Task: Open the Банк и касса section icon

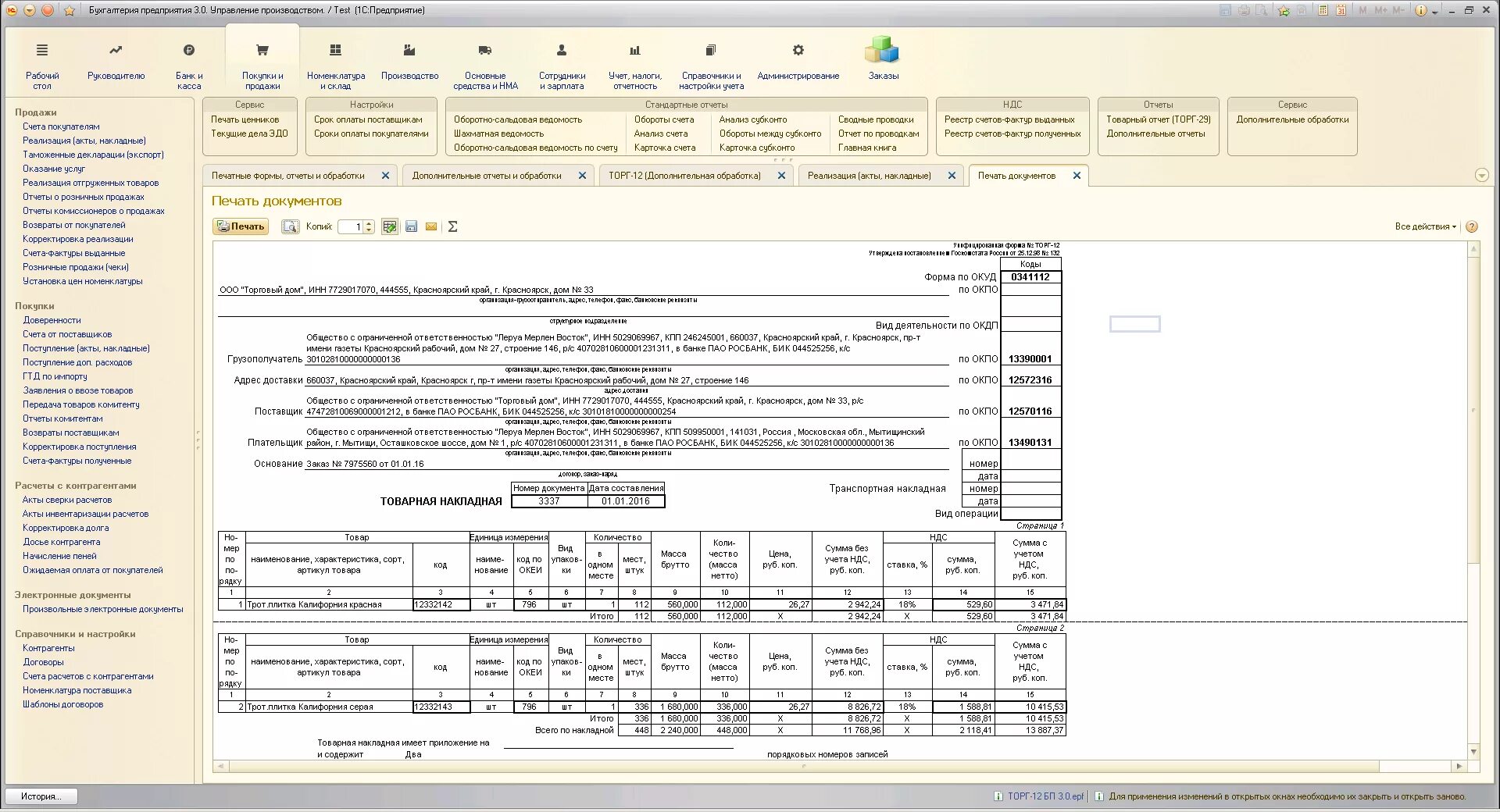Action: [189, 50]
